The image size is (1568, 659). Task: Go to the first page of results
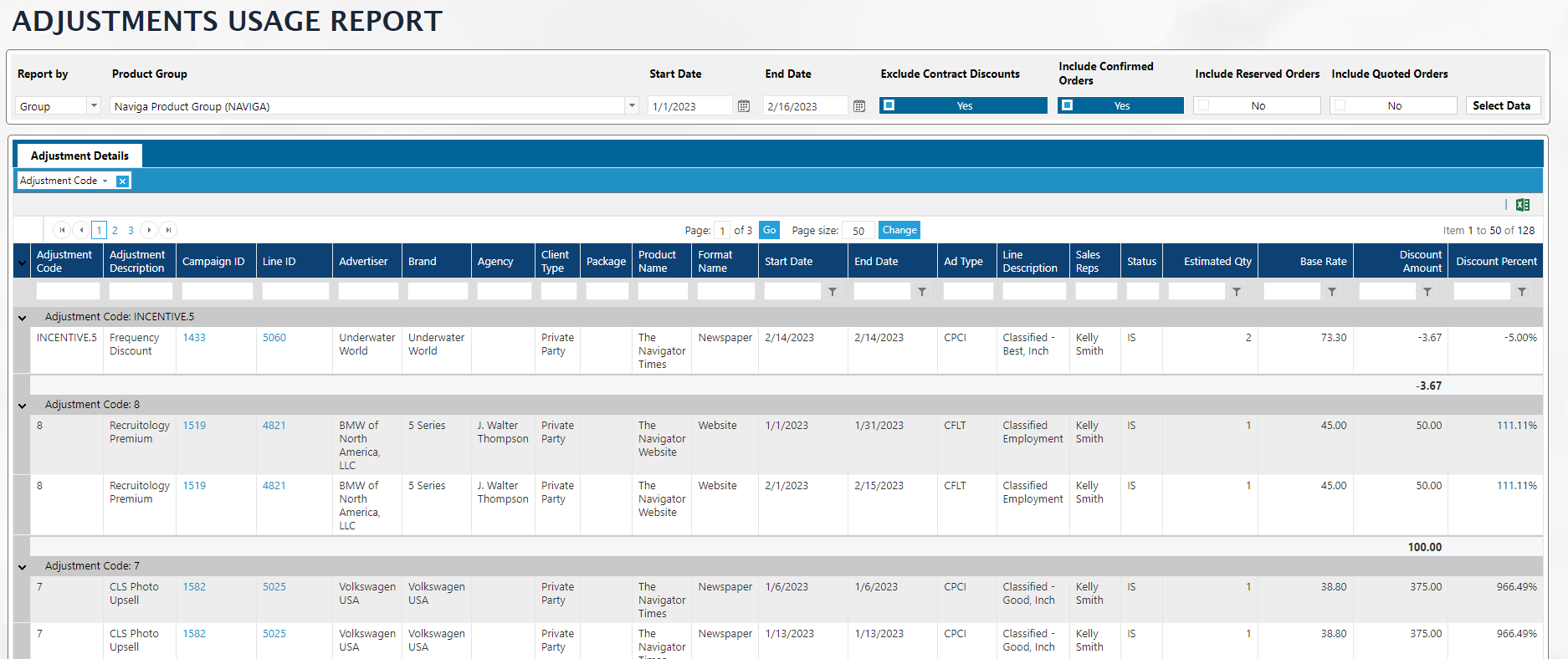point(62,230)
